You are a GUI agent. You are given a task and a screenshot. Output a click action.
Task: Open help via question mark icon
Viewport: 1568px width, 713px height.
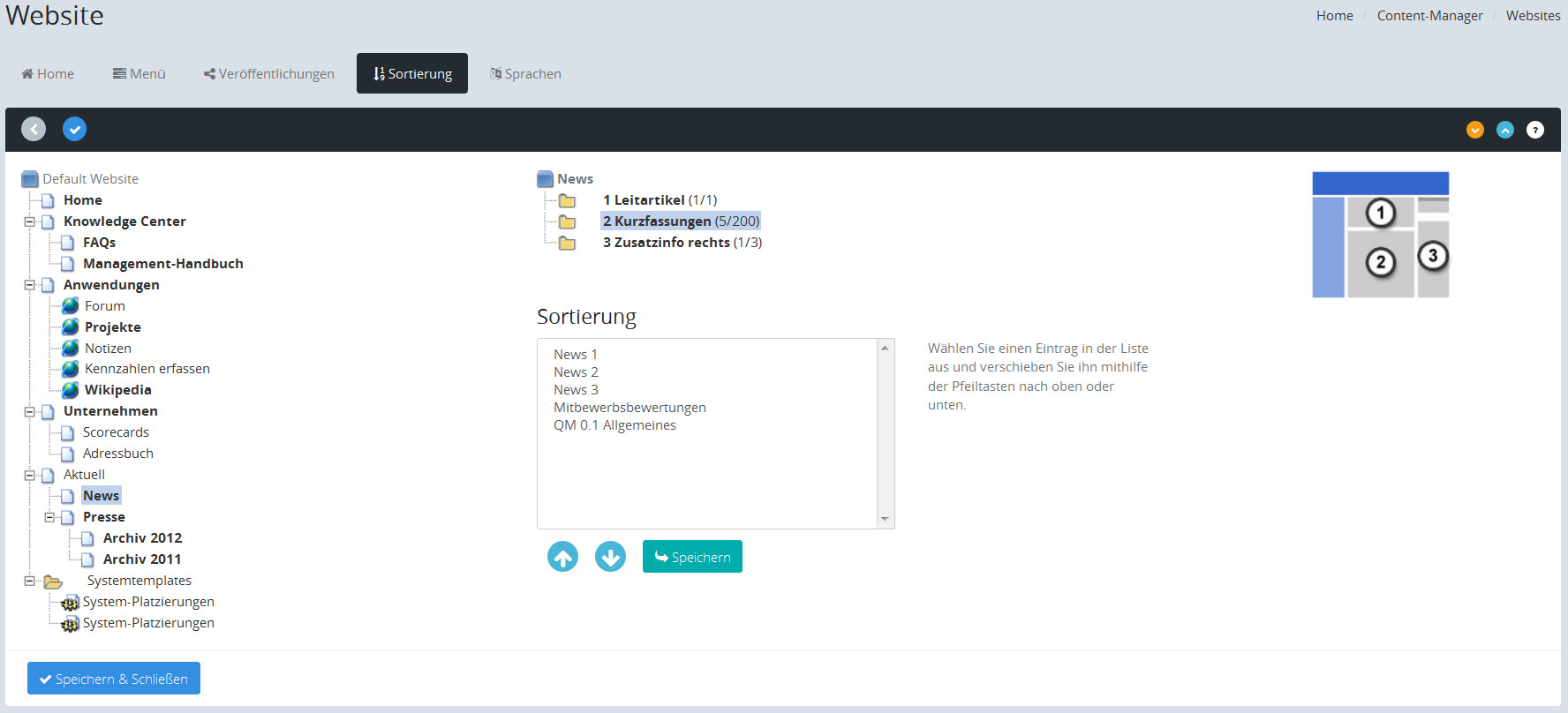coord(1535,130)
